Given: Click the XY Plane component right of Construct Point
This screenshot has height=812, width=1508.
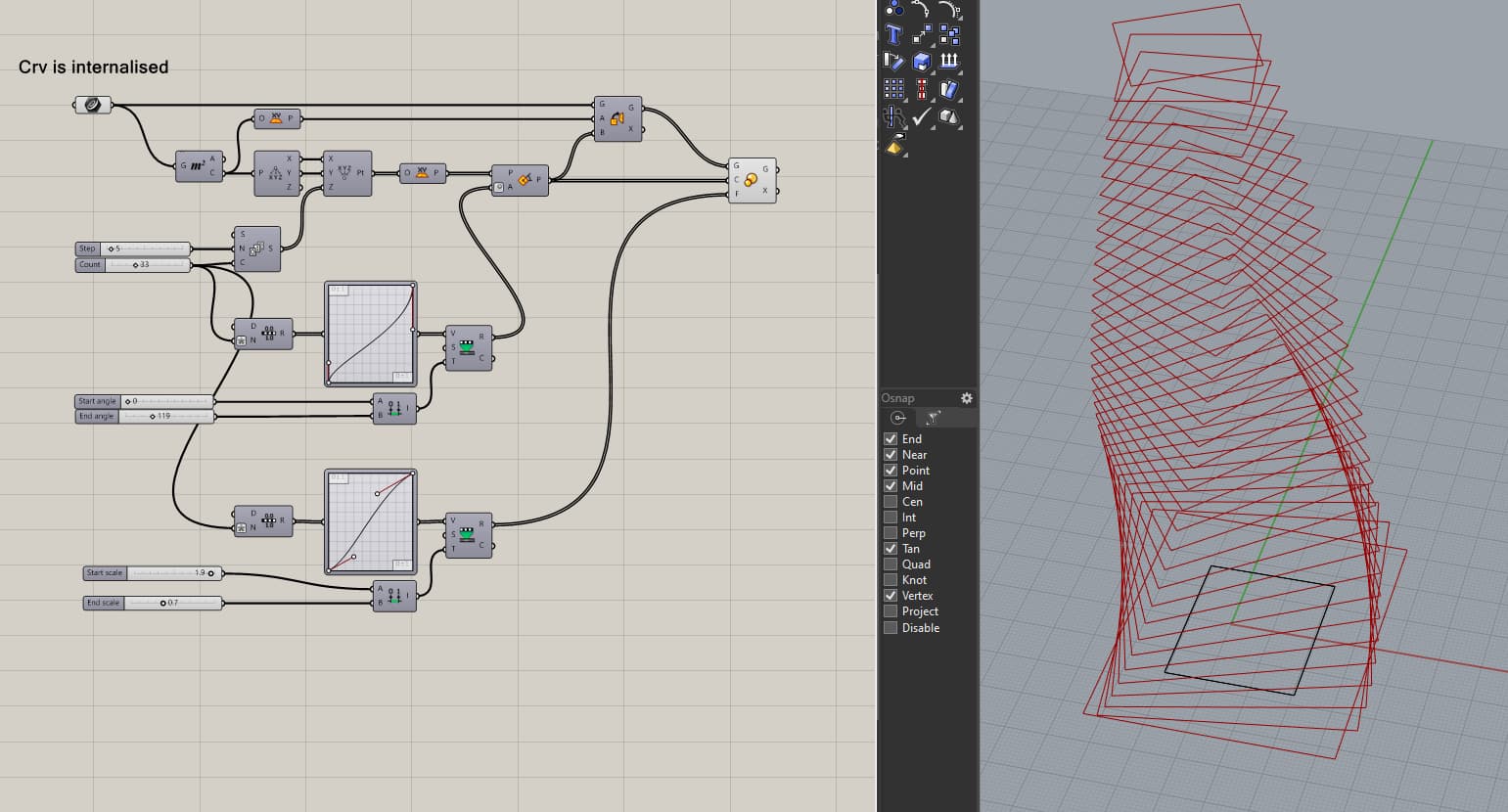Looking at the screenshot, I should 423,173.
